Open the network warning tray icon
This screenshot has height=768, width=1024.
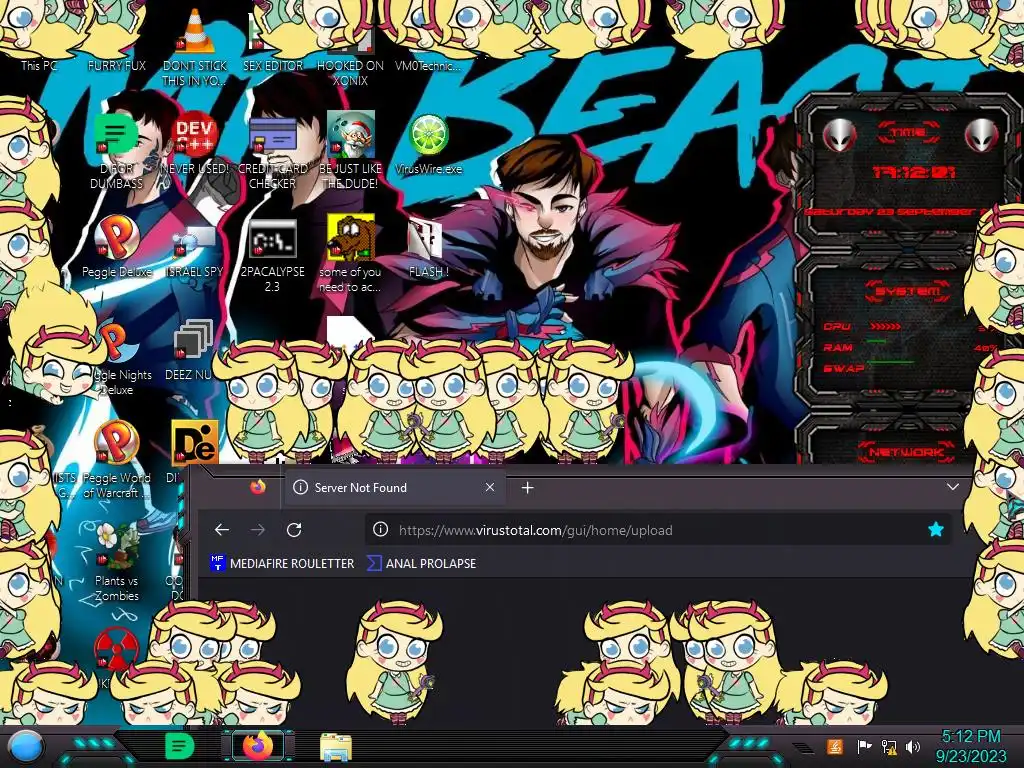pos(889,746)
